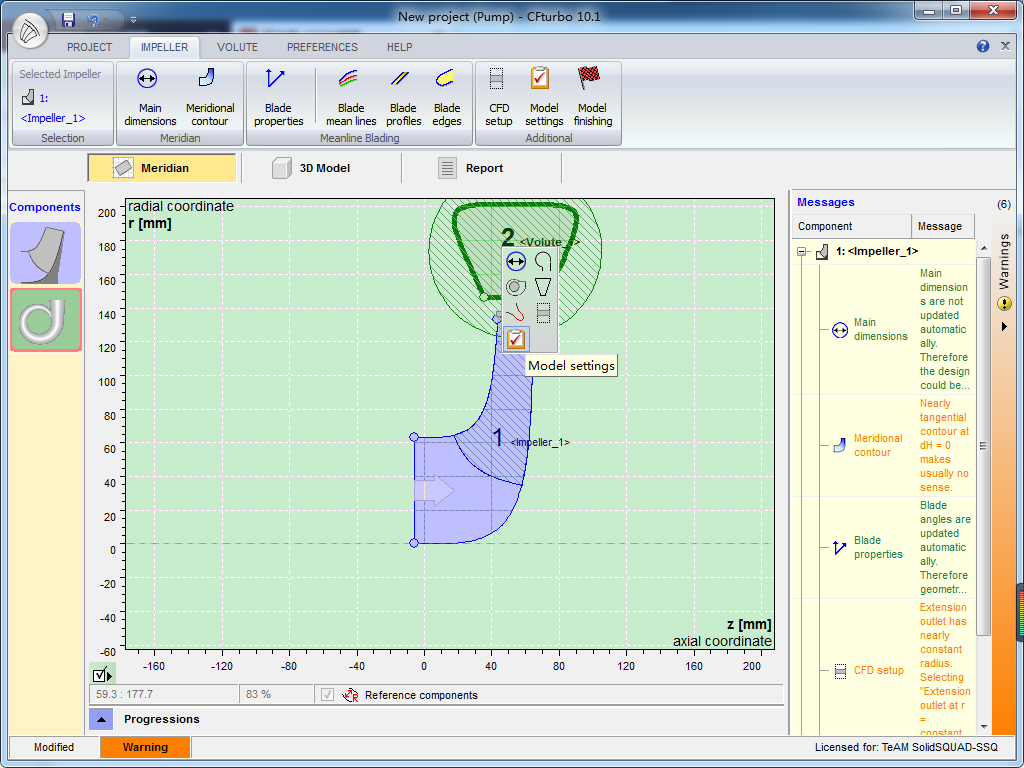Select the <Volute_1> label in the diagram

pyautogui.click(x=549, y=242)
